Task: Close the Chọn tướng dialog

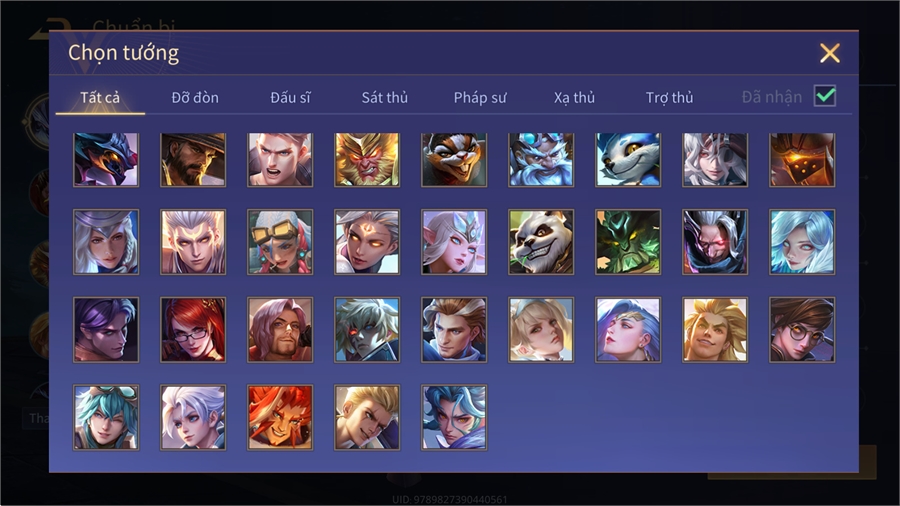Action: pos(830,53)
